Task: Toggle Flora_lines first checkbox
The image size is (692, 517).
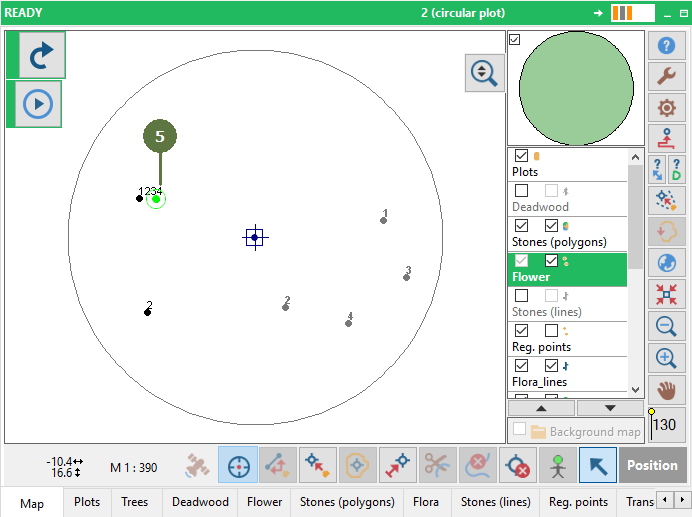Action: (x=521, y=366)
